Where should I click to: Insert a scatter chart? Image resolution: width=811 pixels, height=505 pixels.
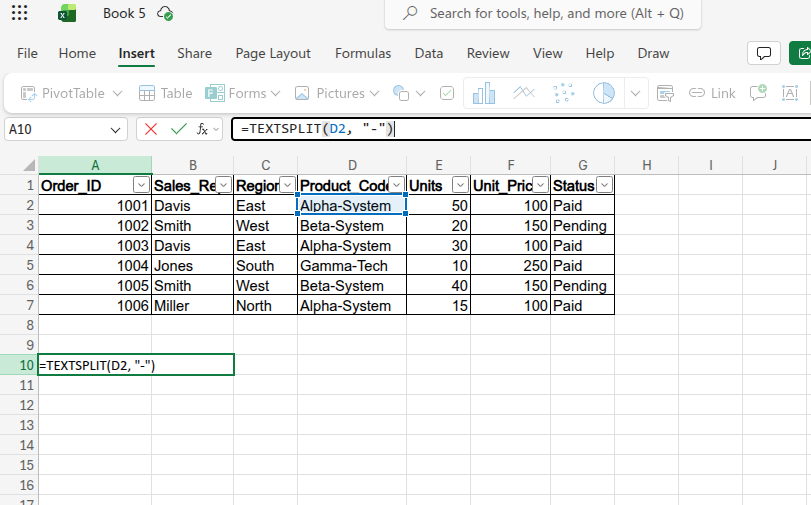[x=564, y=93]
